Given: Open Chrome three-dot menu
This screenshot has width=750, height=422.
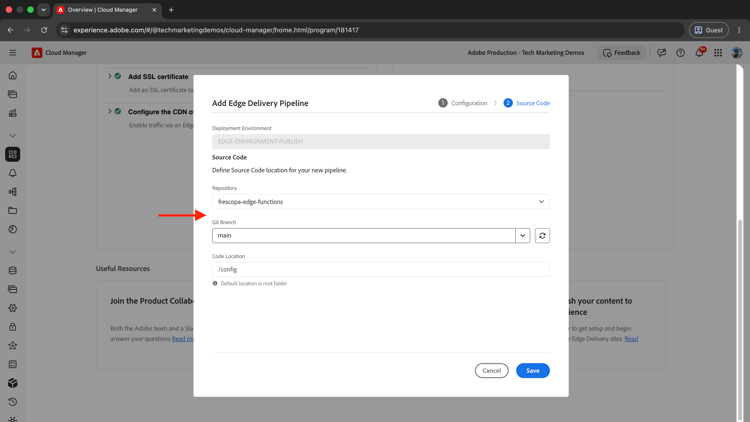Looking at the screenshot, I should (739, 30).
